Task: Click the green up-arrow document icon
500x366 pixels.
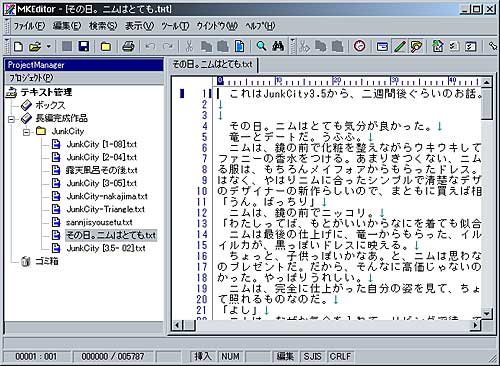Action: point(438,46)
